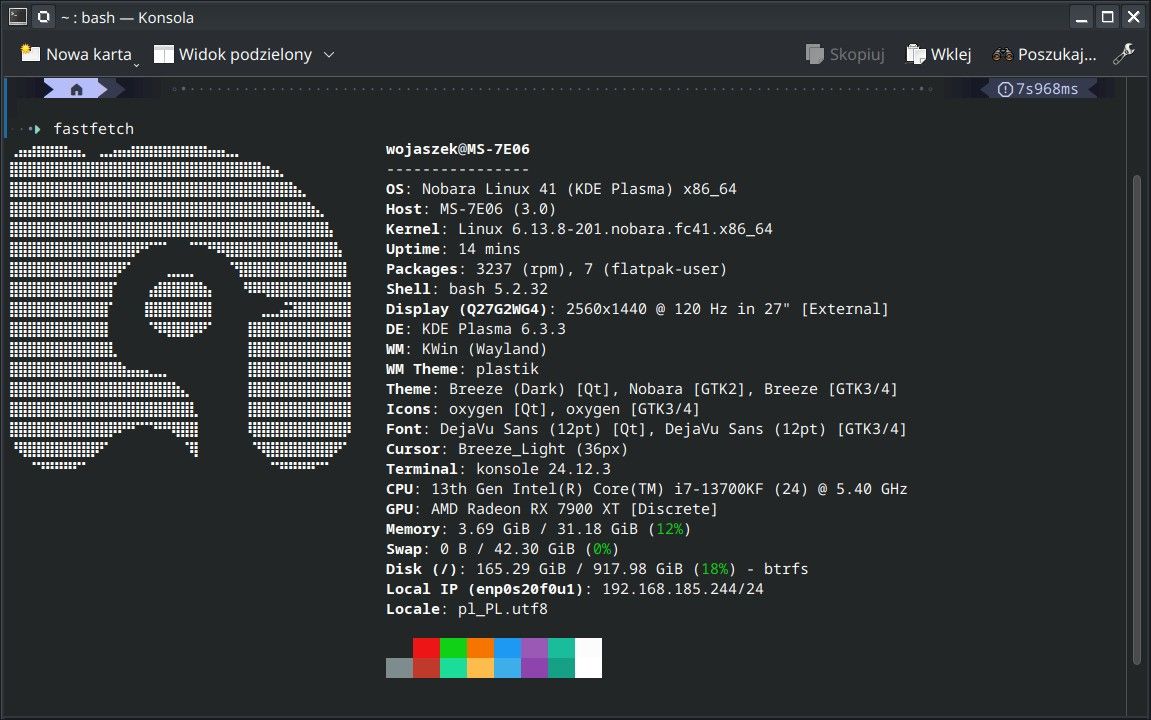Click the home directory icon in the prompt
1151x720 pixels.
76,90
